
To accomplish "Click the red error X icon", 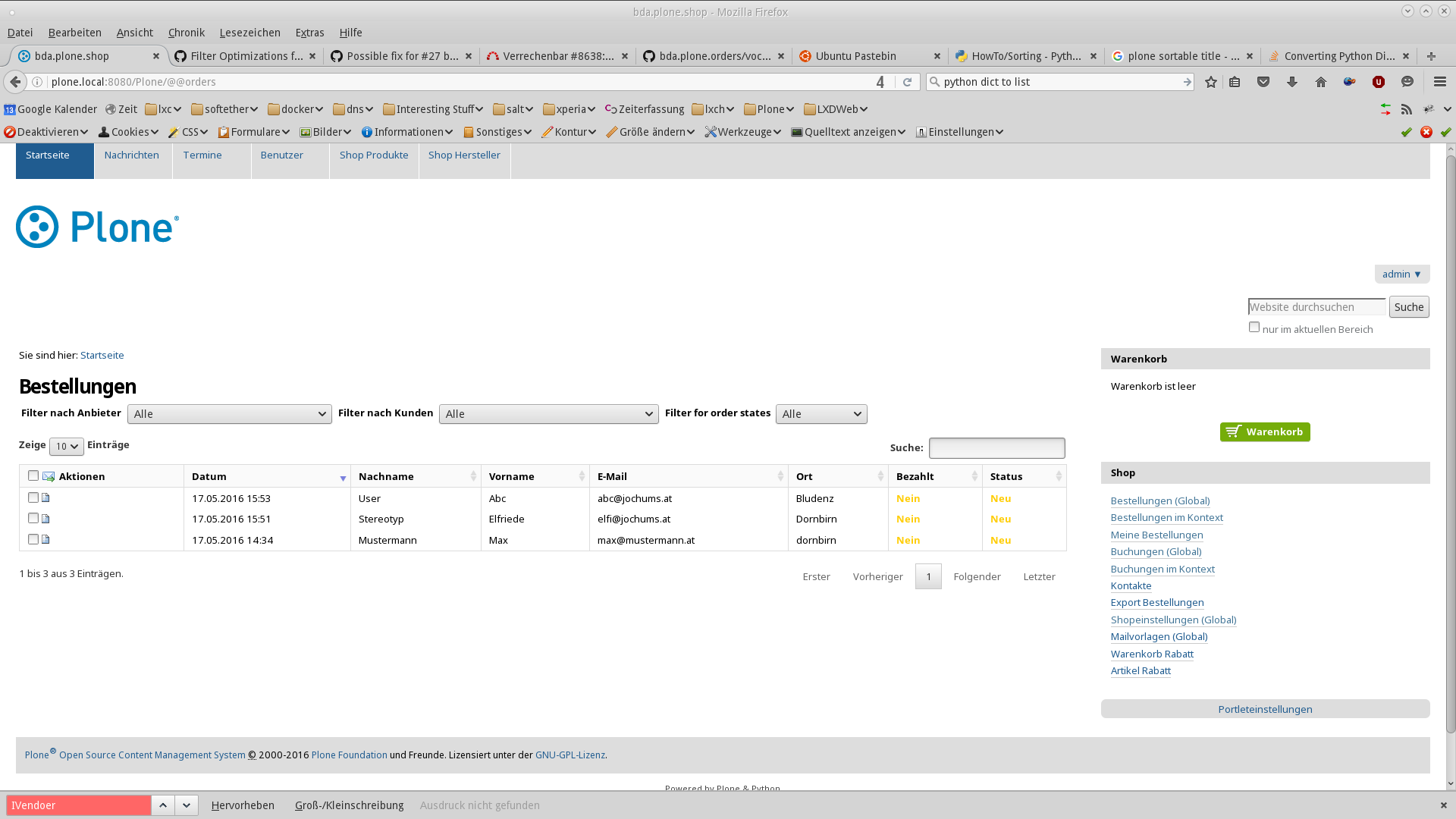I will point(1426,132).
